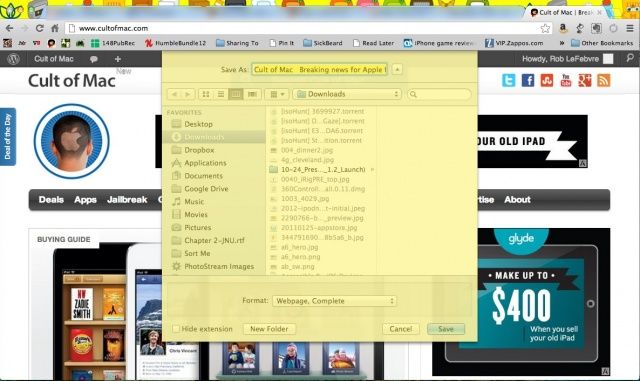The width and height of the screenshot is (640, 381).
Task: Open the Sharing To bookmarks folder
Action: [237, 43]
